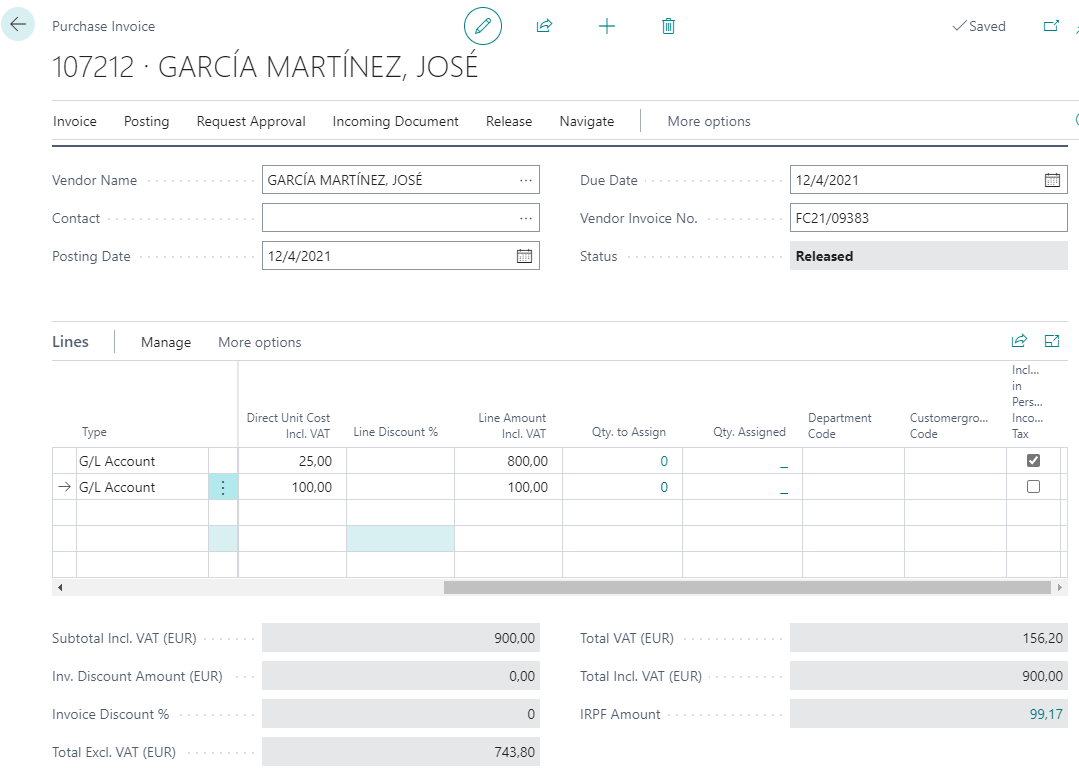
Task: Open row options on 100,00 line
Action: (223, 487)
